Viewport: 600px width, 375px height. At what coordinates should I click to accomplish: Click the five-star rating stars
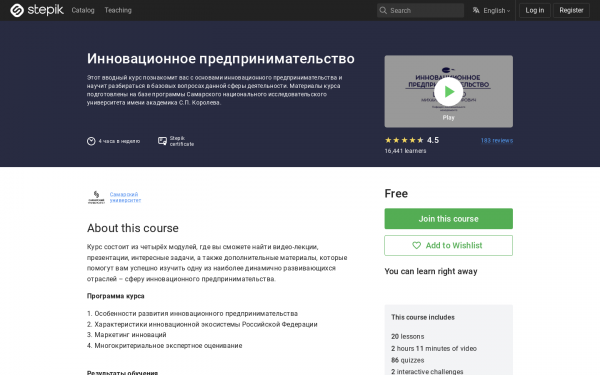[x=404, y=140]
